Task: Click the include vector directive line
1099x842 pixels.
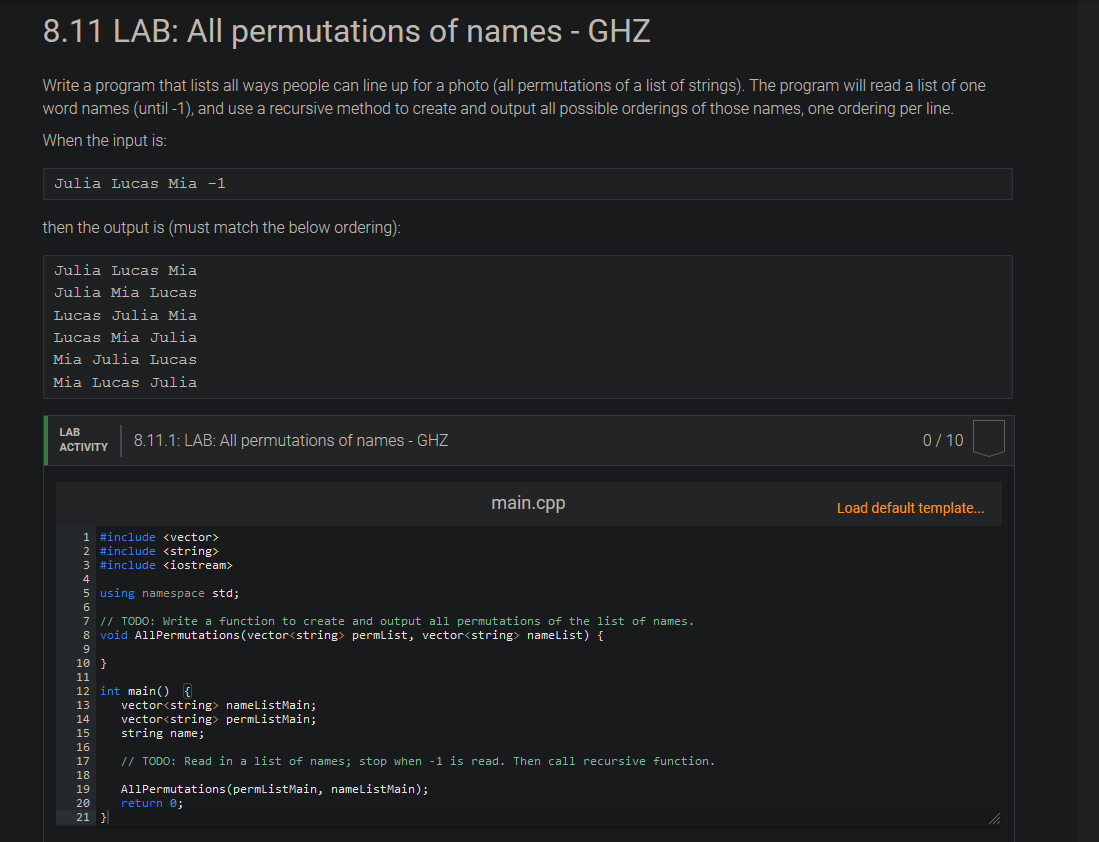Action: tap(160, 537)
